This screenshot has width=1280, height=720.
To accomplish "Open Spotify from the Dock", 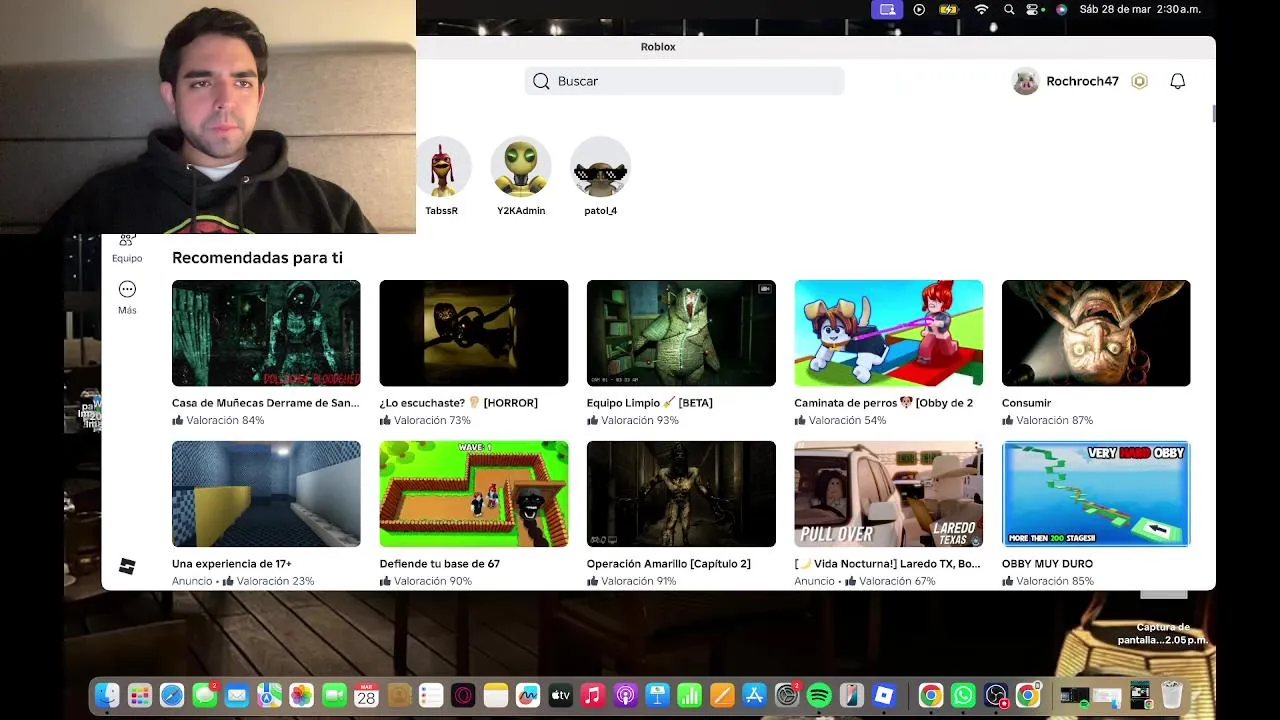I will tap(819, 695).
